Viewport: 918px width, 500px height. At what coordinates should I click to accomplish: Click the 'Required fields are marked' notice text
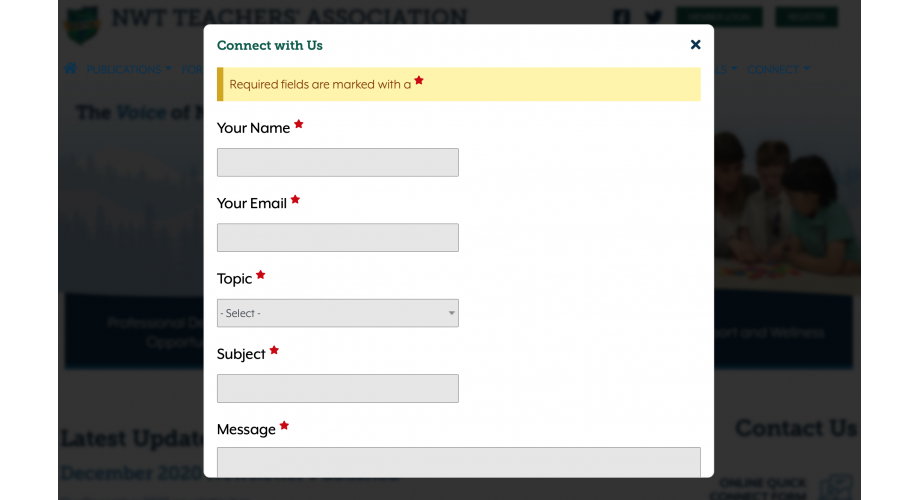(320, 84)
